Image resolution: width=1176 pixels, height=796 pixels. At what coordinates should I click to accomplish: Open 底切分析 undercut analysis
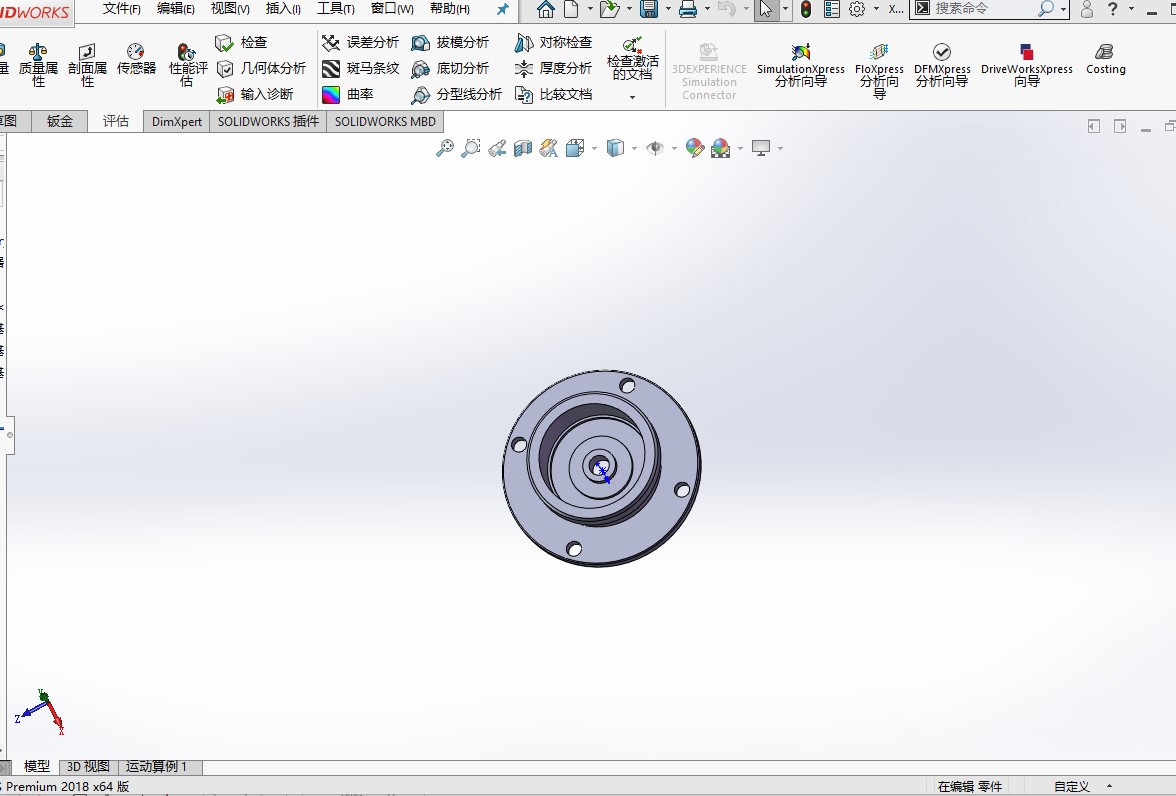(450, 68)
